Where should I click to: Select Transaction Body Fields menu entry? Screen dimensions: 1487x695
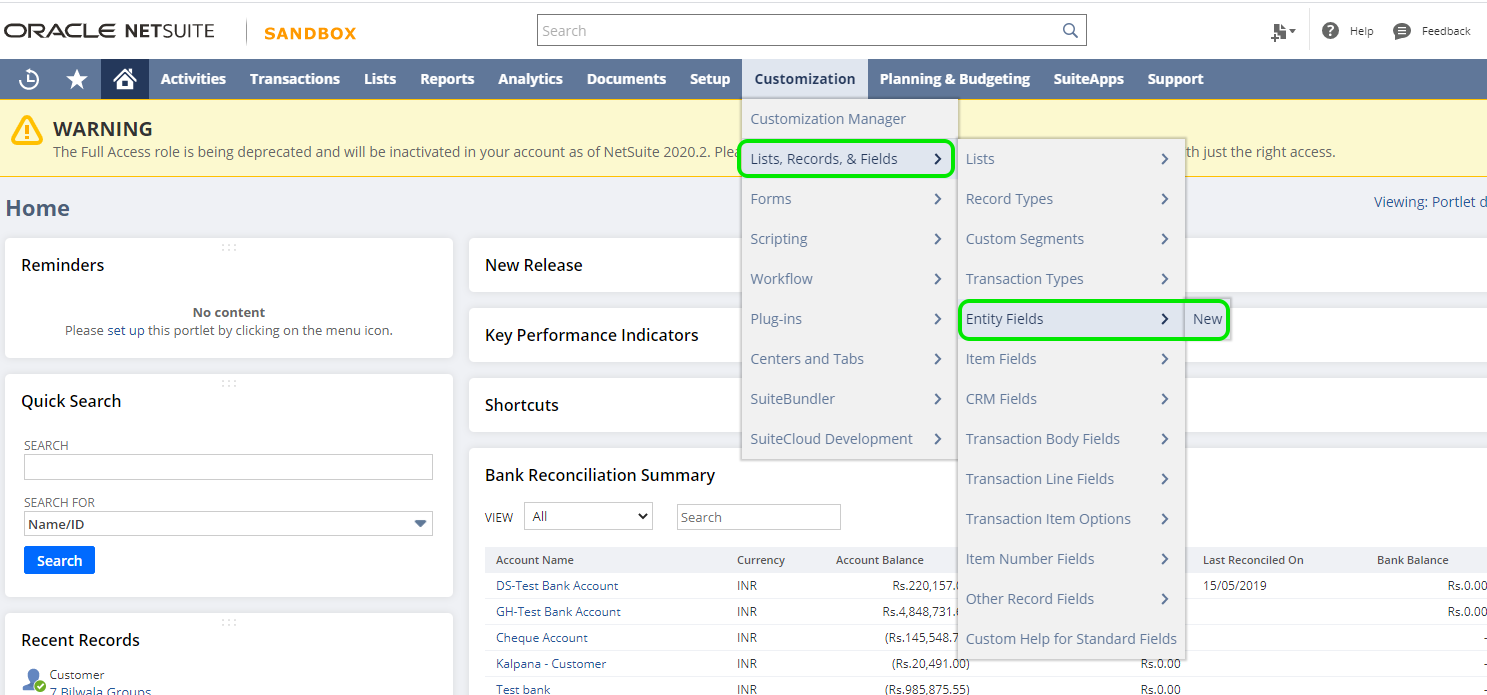[1071, 439]
